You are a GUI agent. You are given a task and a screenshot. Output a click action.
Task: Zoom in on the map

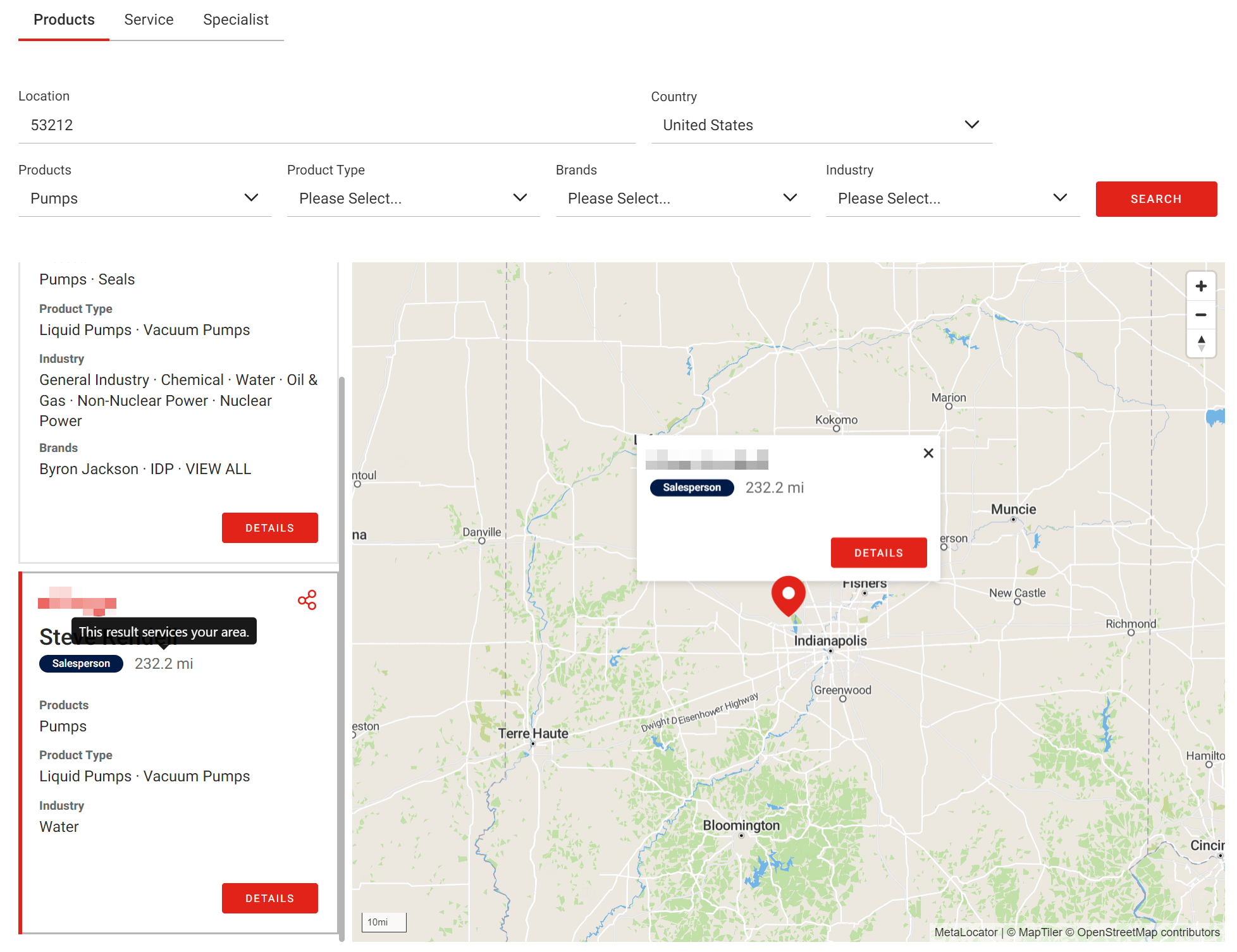click(x=1201, y=286)
